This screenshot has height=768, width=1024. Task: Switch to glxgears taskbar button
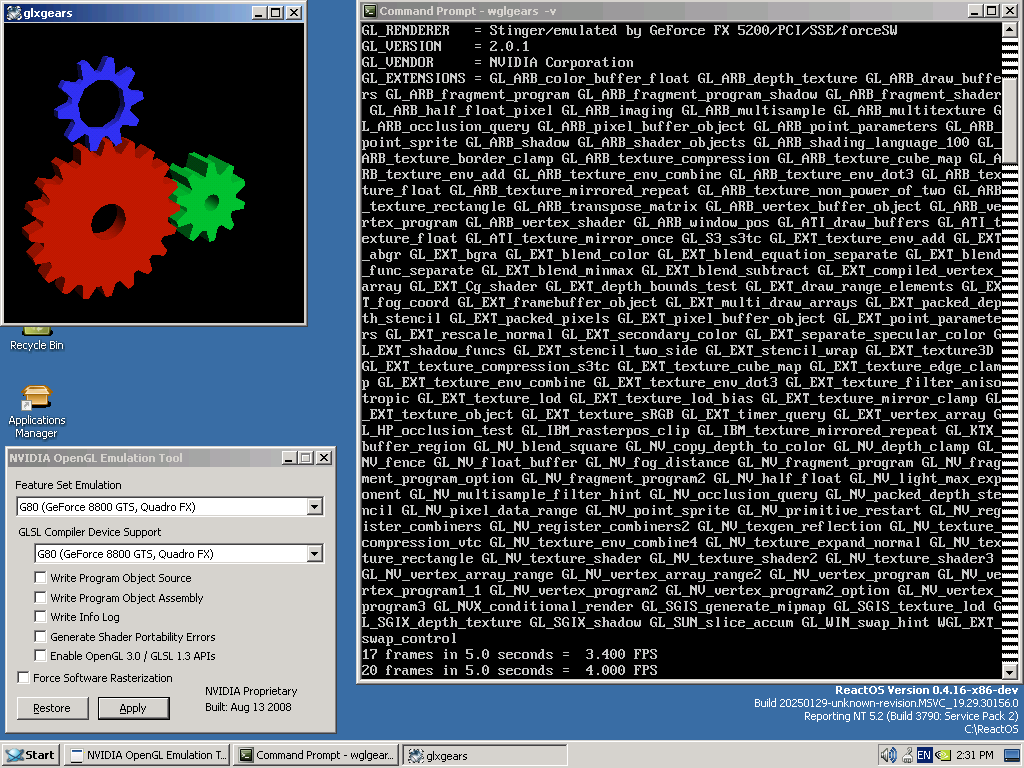(485, 755)
